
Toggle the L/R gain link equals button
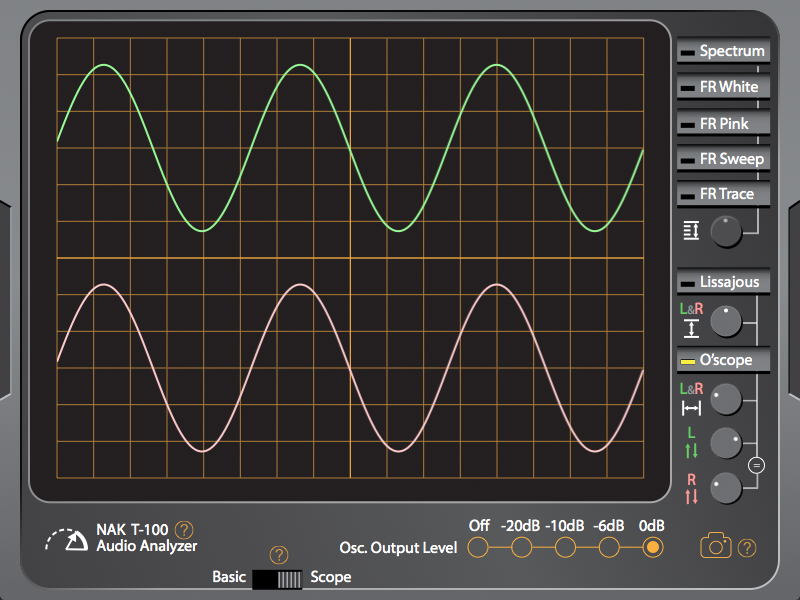coord(756,465)
